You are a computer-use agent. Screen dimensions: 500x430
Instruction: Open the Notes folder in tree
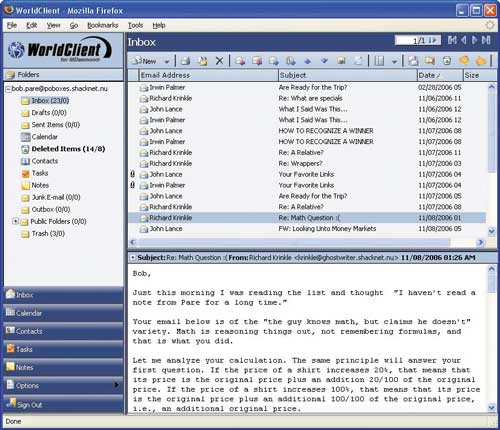click(35, 185)
